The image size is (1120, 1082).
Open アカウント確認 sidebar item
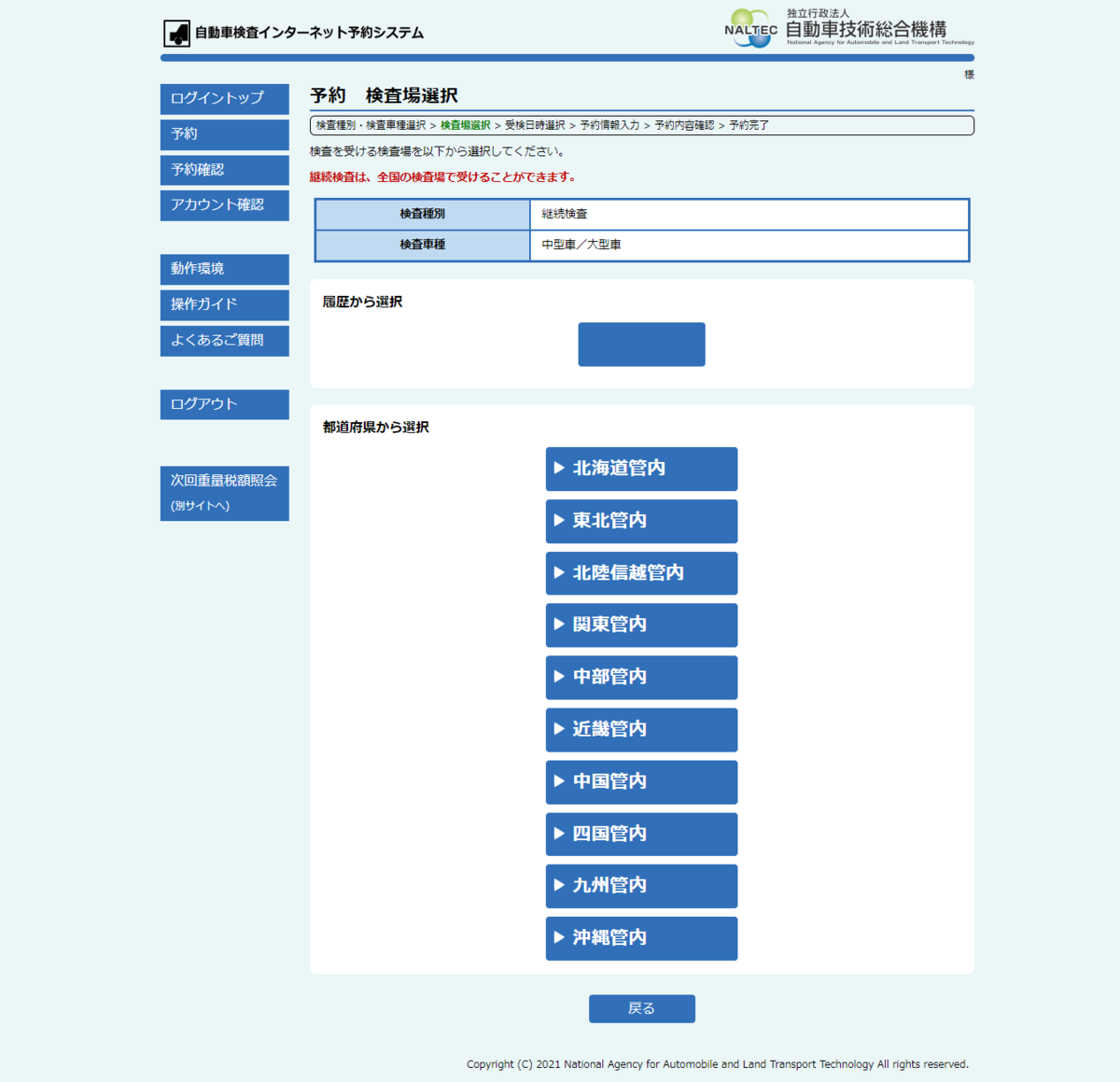click(x=224, y=205)
